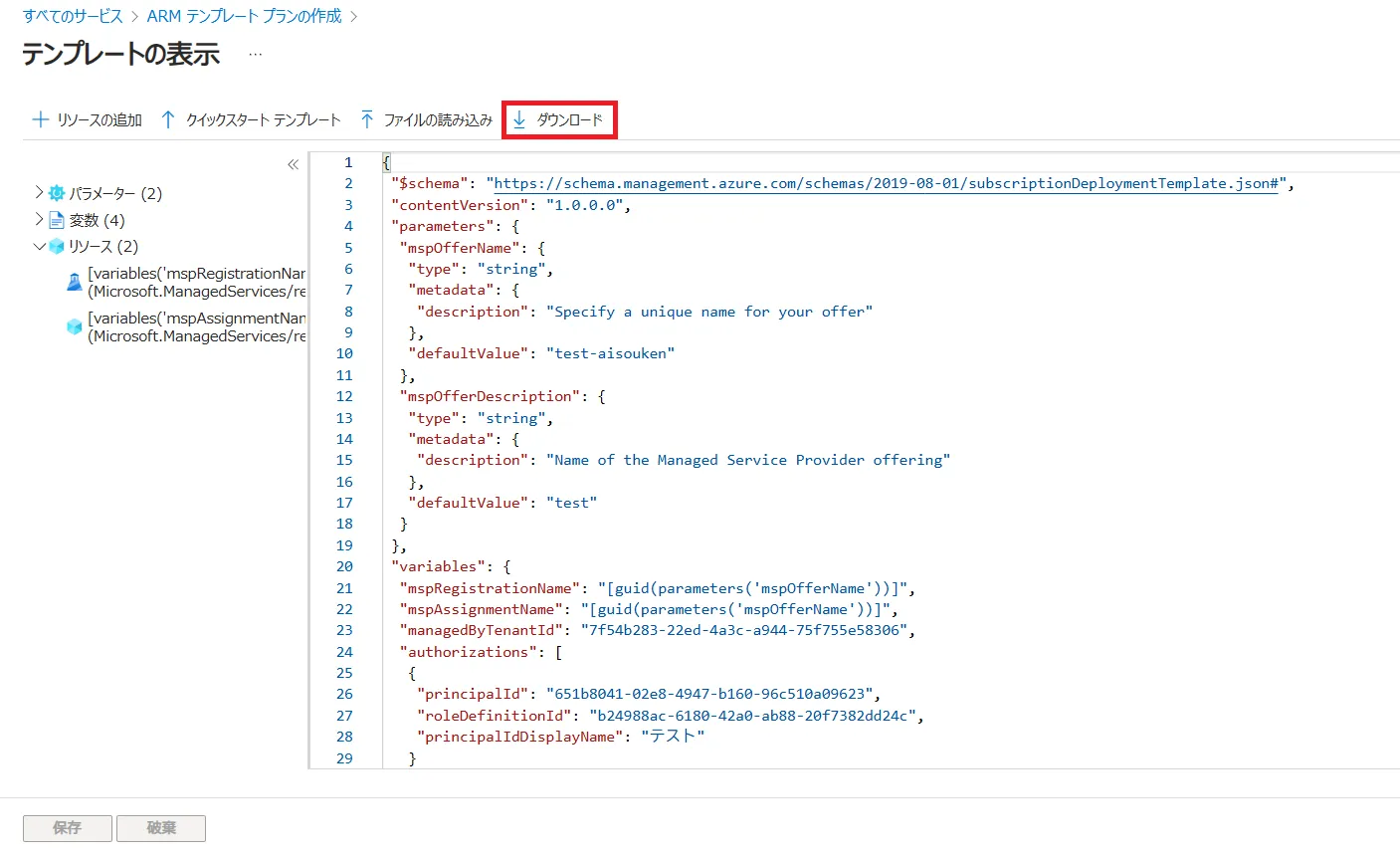The width and height of the screenshot is (1400, 855).
Task: Select リソース (2) tree label
Action: click(103, 246)
